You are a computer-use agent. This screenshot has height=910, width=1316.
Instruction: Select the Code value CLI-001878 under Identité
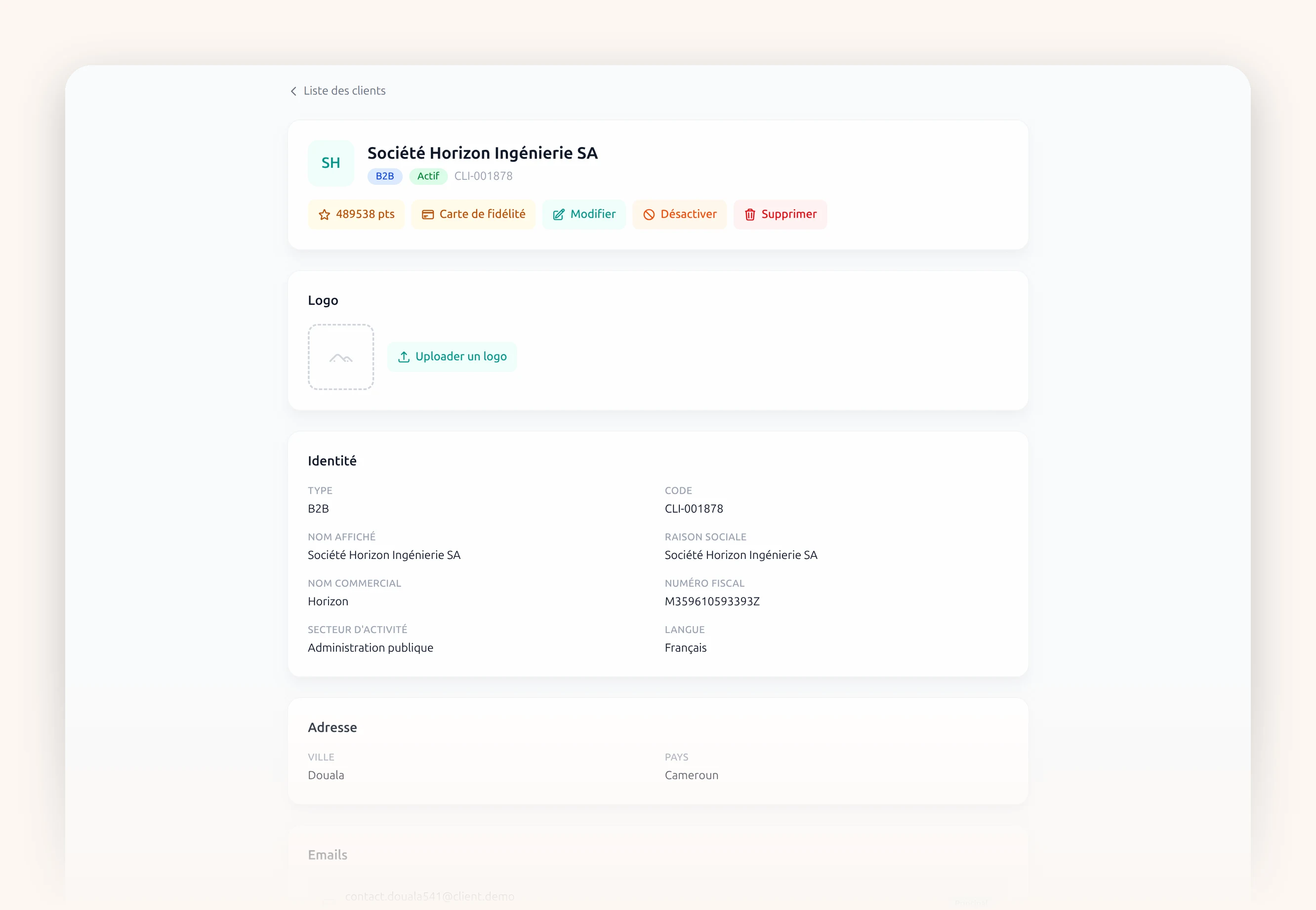pos(694,509)
